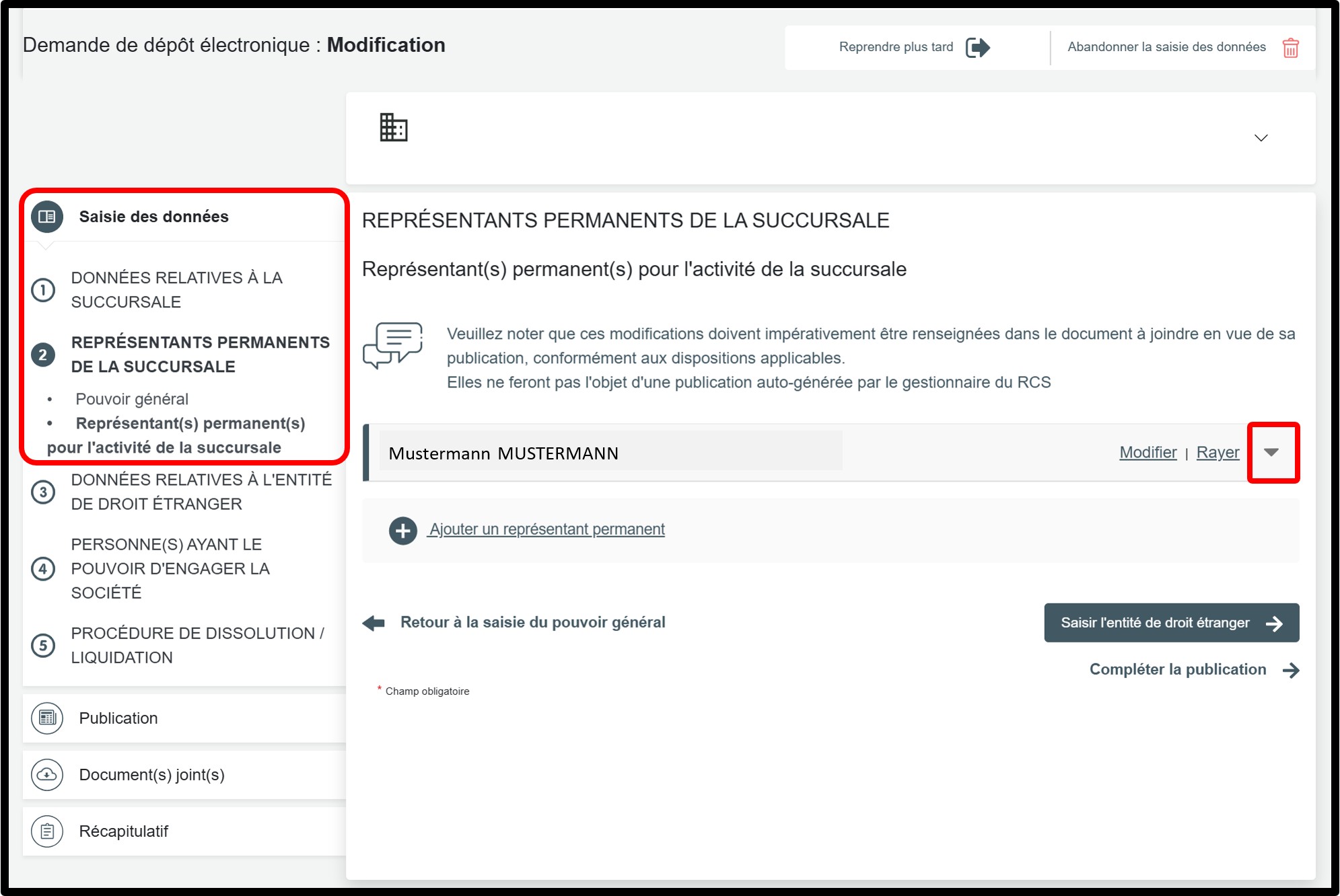The image size is (1340, 896).
Task: Click the cloud icon for Document(s) joint(s)
Action: click(47, 774)
